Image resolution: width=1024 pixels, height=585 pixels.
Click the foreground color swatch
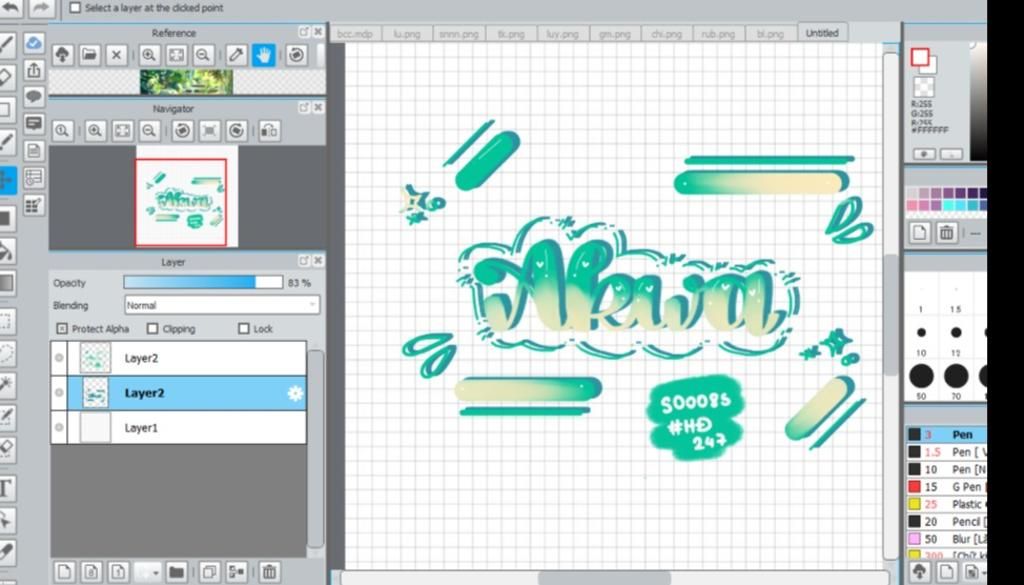click(920, 57)
